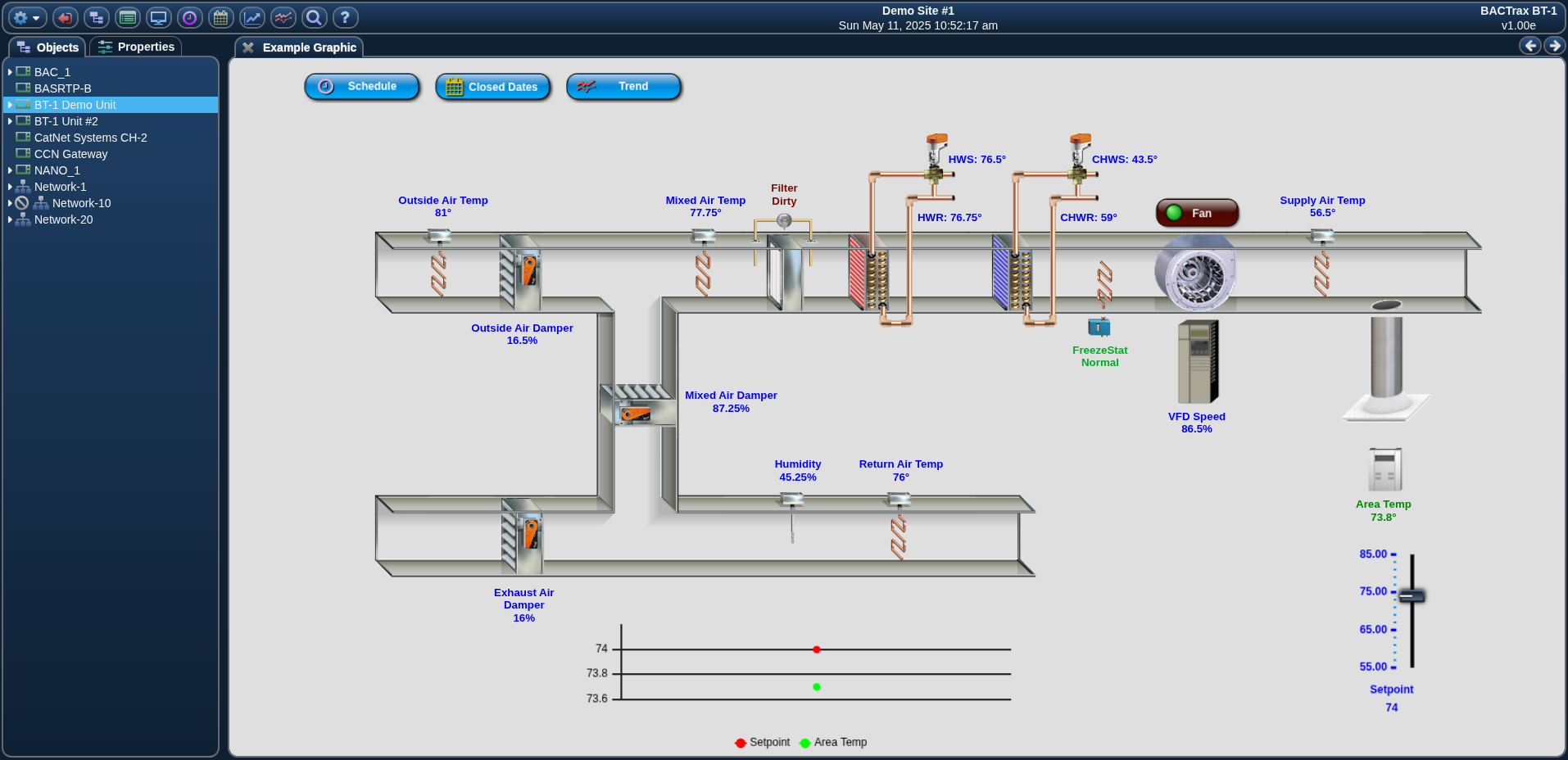Click the heating coil graphic
The image size is (1568, 760).
tap(868, 274)
